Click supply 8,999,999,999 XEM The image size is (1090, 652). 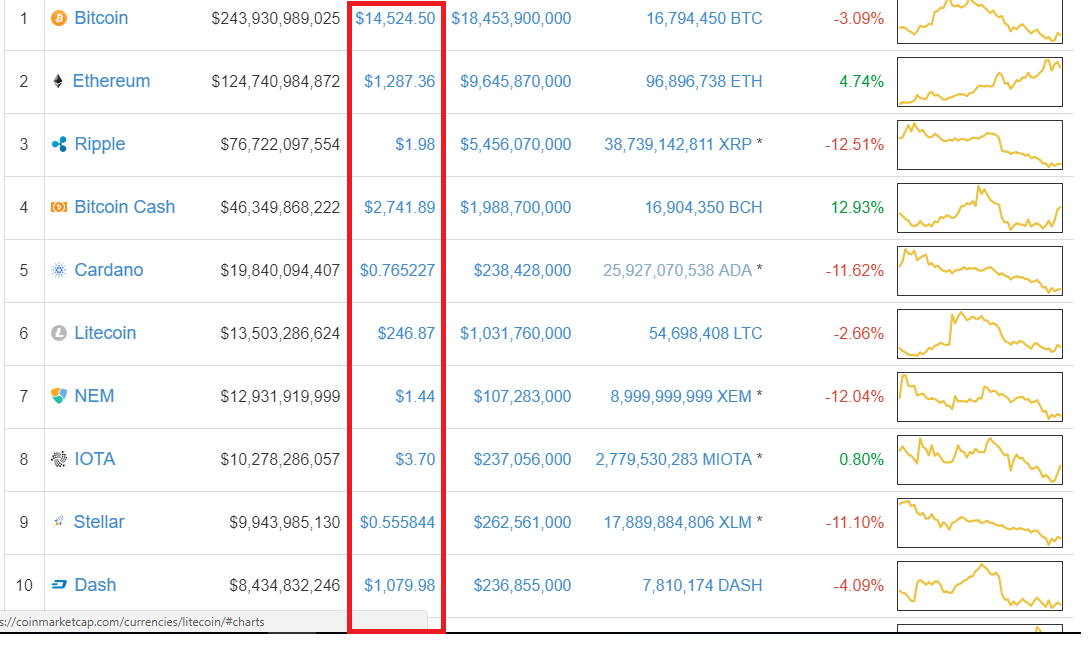click(x=681, y=396)
